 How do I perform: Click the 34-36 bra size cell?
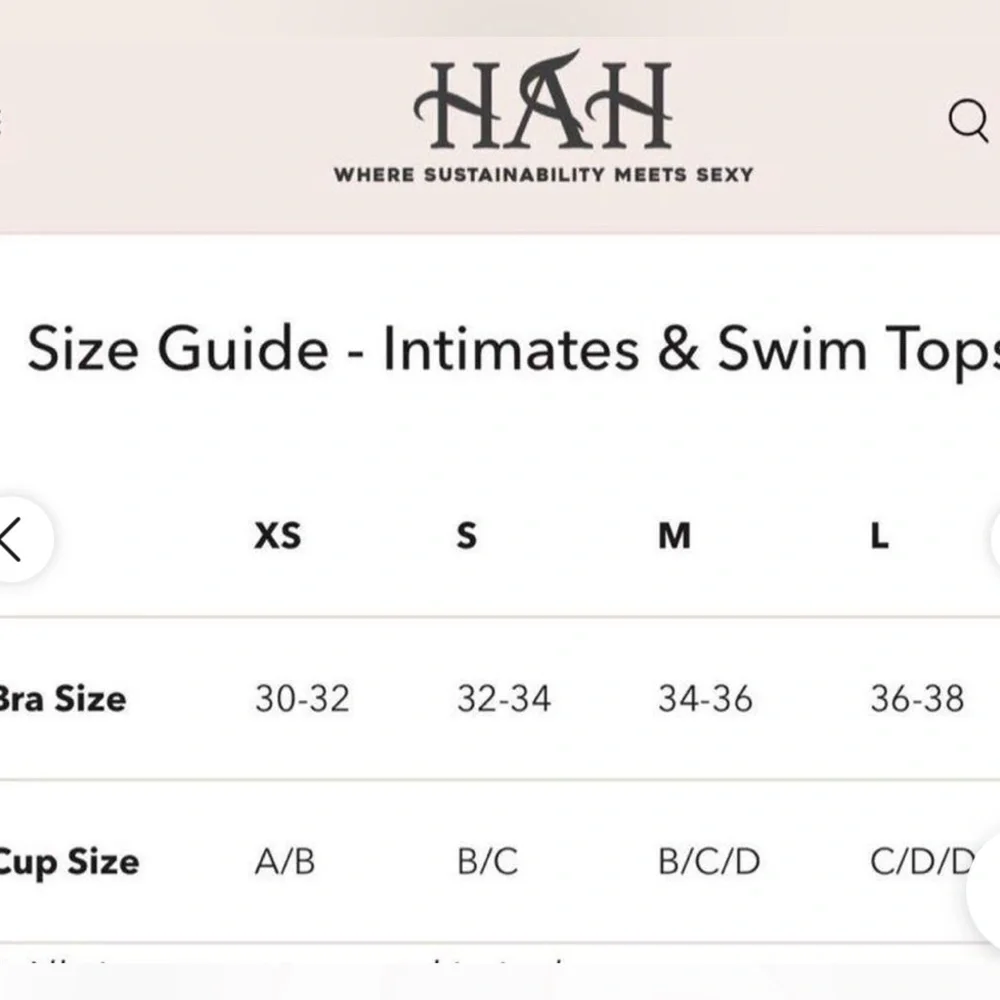point(705,699)
